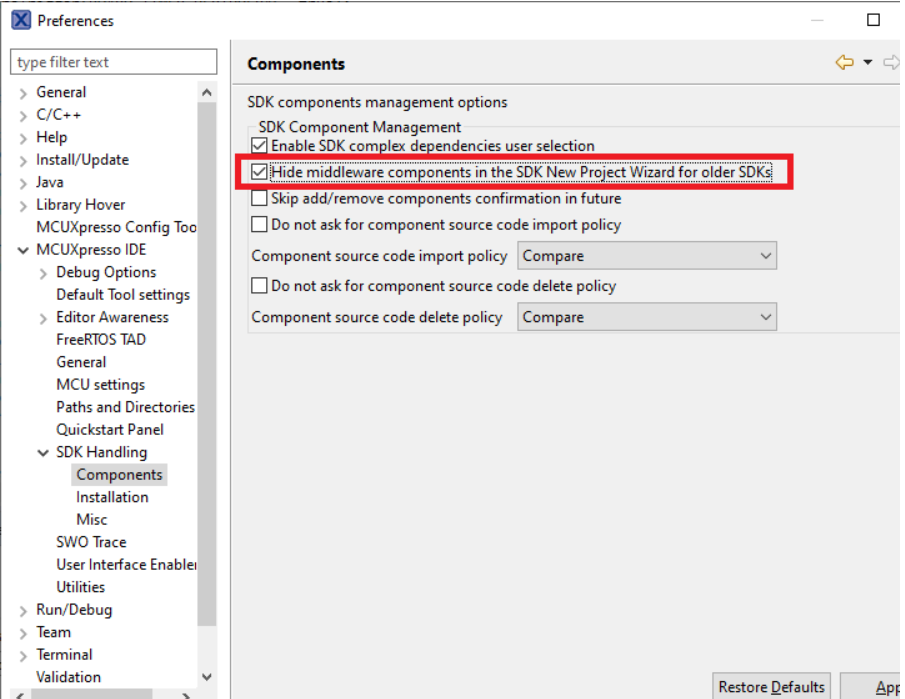Check Do not ask for import policy
Viewport: 905px width, 699px height.
click(x=260, y=225)
